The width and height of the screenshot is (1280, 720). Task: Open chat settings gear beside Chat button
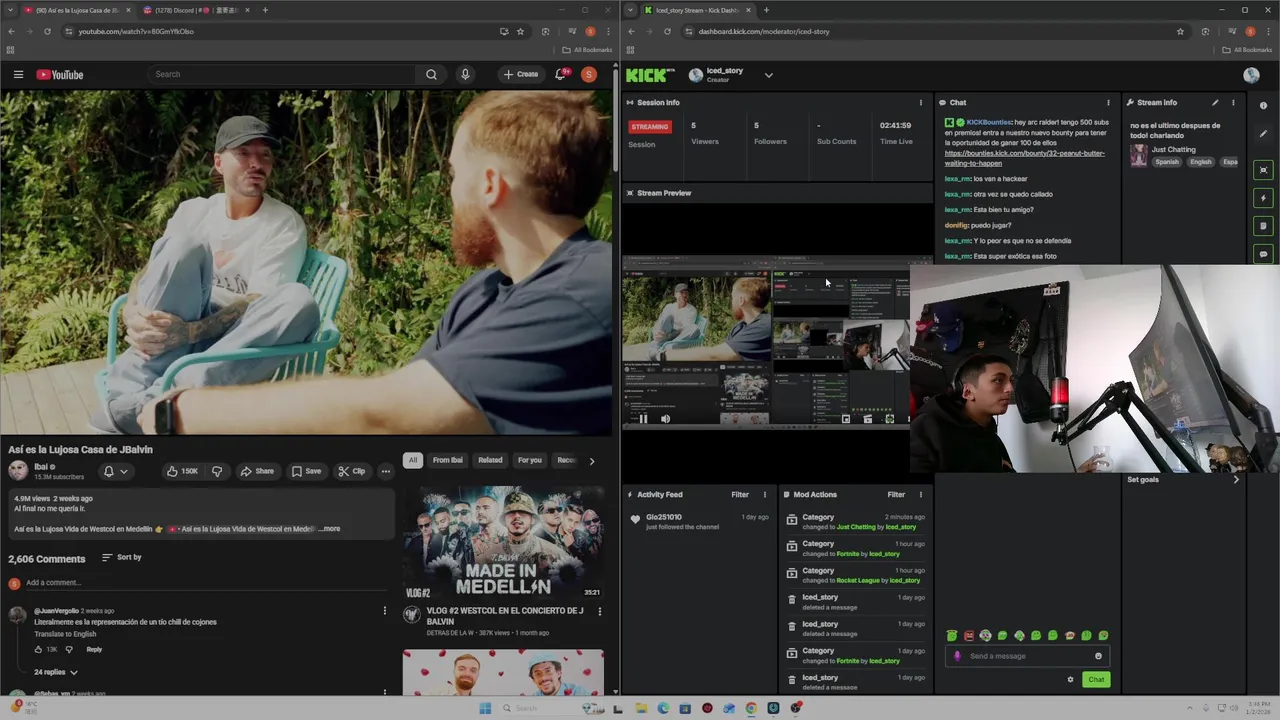[1070, 679]
